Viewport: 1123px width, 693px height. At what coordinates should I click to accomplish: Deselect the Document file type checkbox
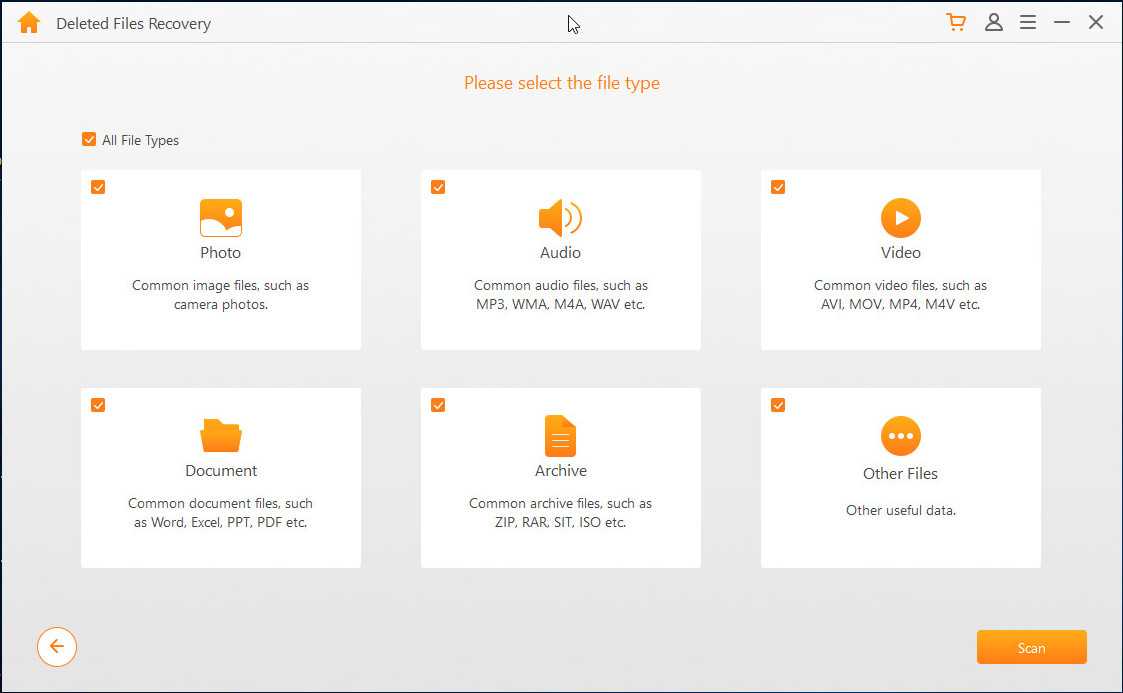[98, 405]
